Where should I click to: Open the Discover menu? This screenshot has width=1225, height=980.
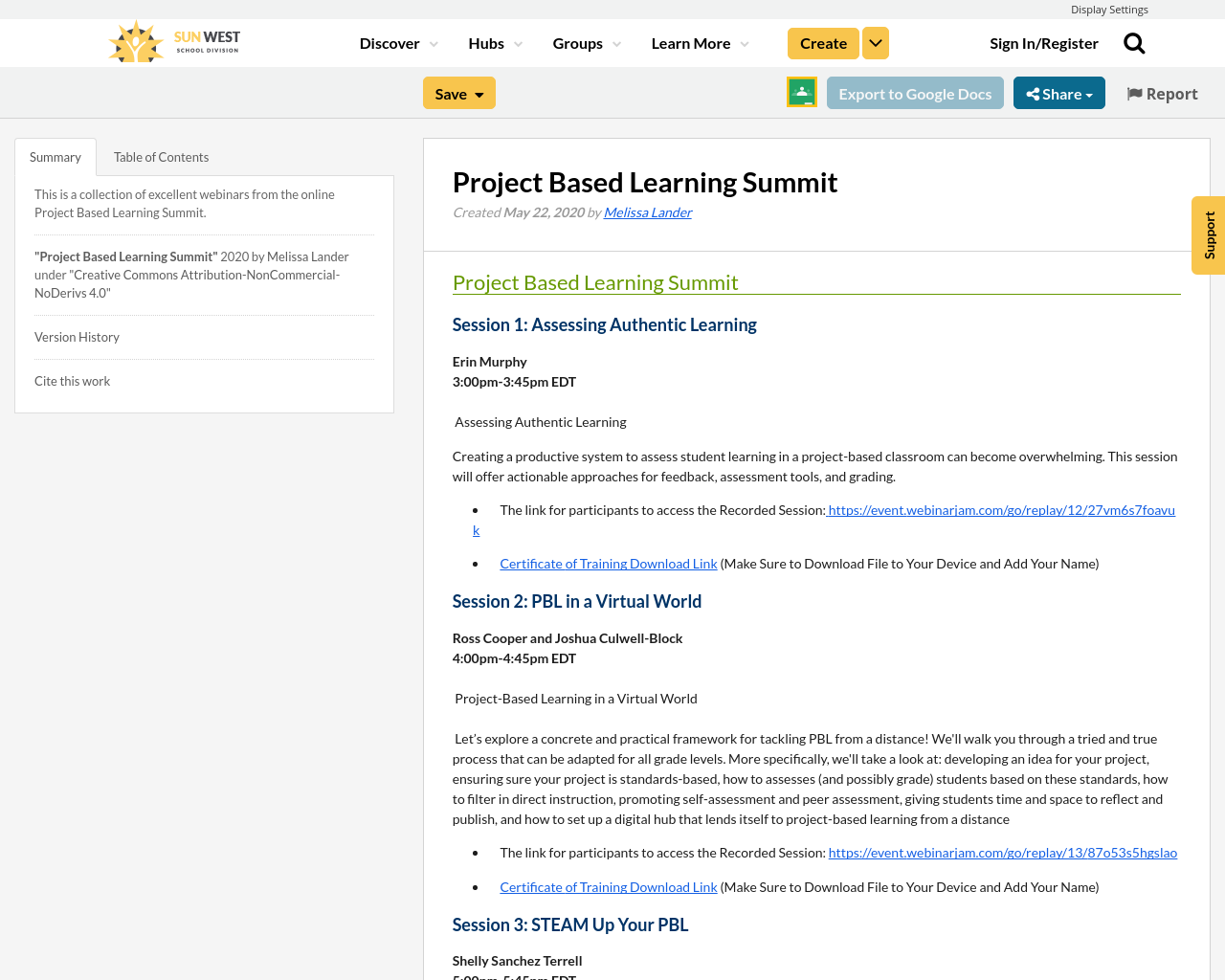[x=390, y=42]
